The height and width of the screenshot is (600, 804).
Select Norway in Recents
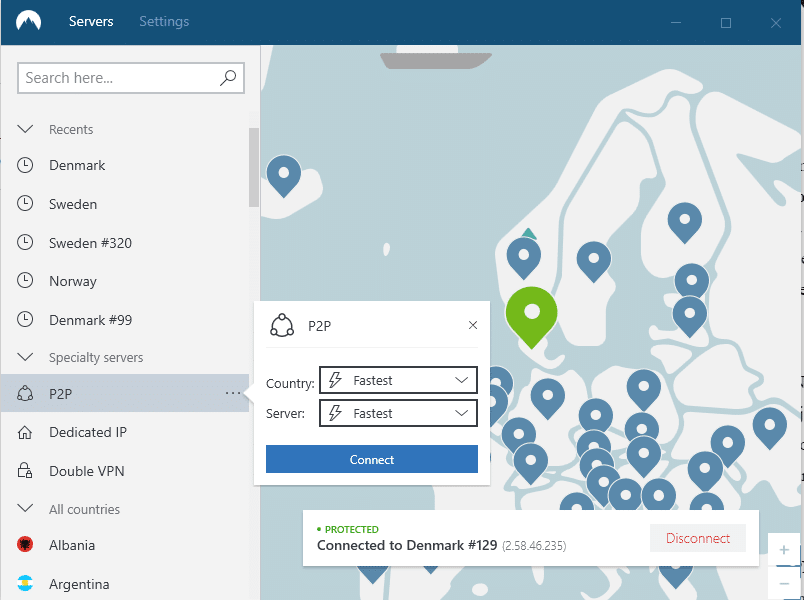(125, 281)
